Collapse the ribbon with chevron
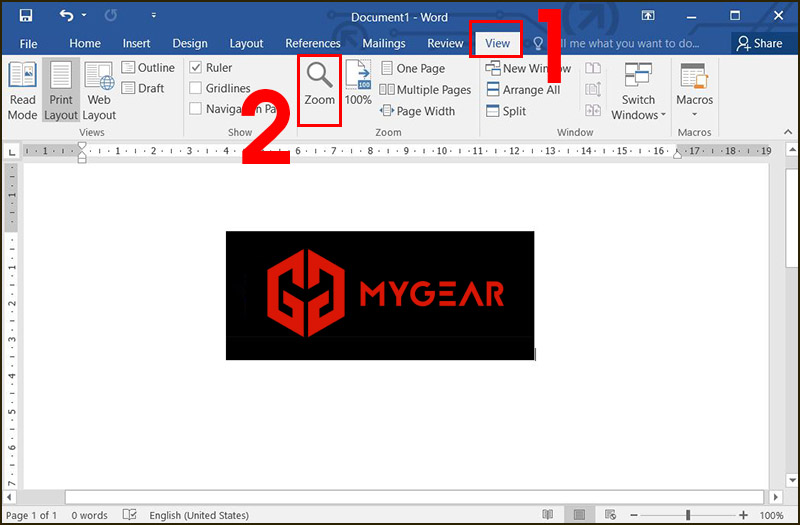Screen dimensions: 800x525 tap(788, 132)
